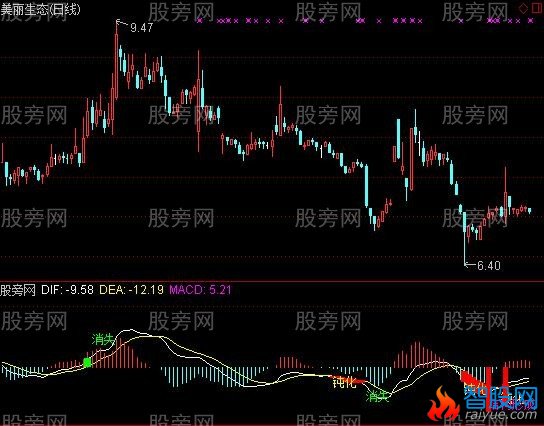Click the 9.47 high price label
The image size is (544, 426).
(142, 27)
